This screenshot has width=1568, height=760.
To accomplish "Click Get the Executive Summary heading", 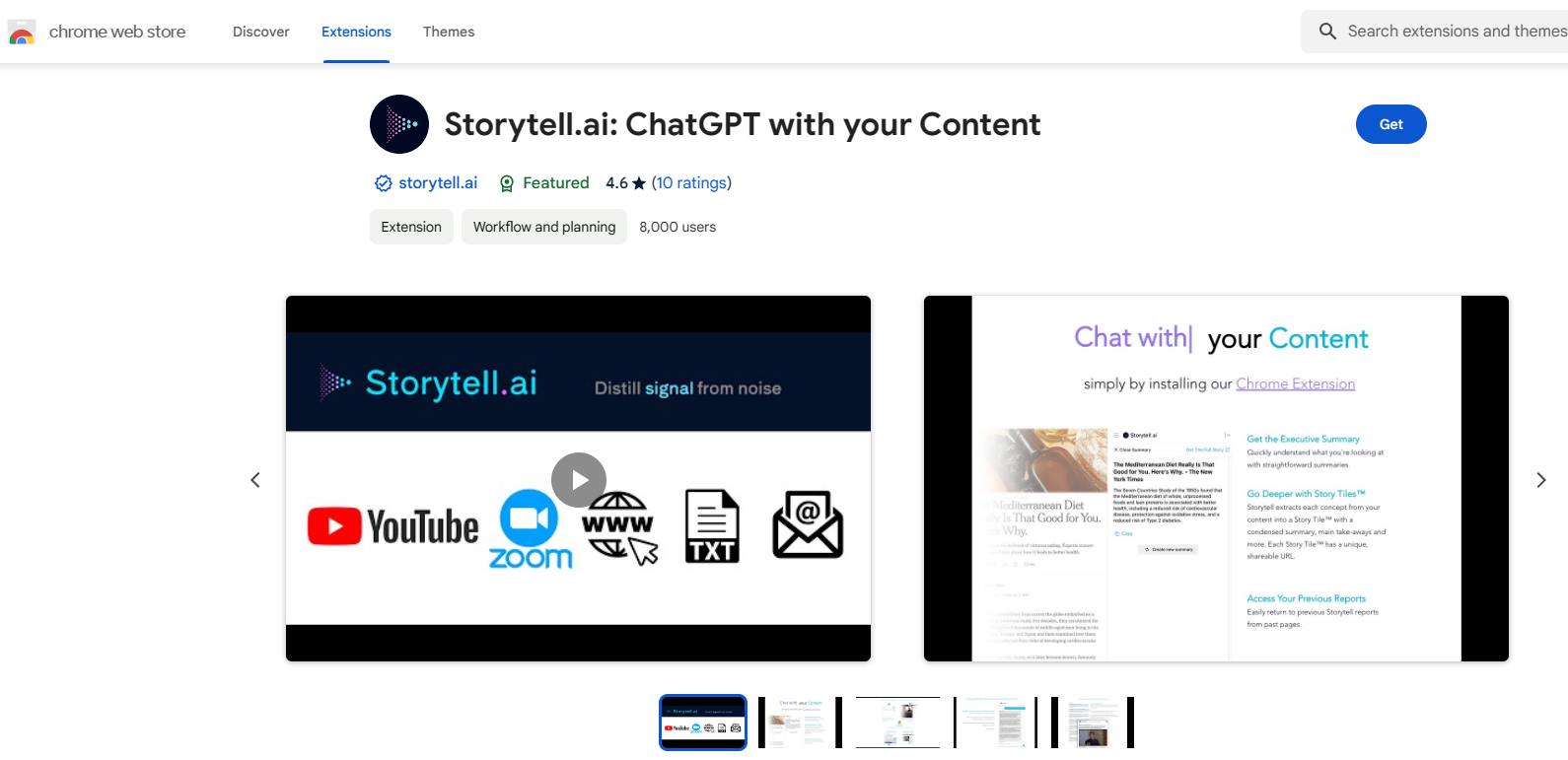I will tap(1303, 439).
